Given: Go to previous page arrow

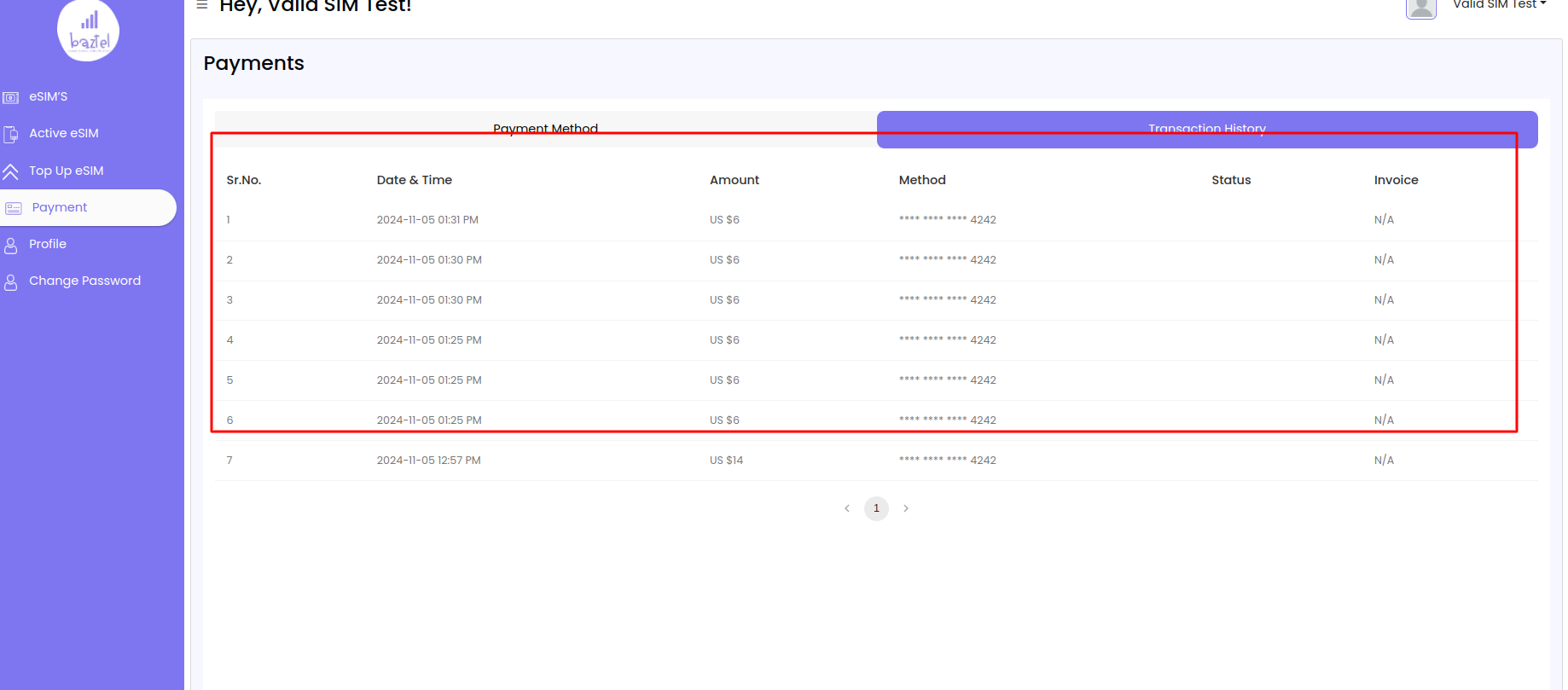Looking at the screenshot, I should [x=847, y=508].
